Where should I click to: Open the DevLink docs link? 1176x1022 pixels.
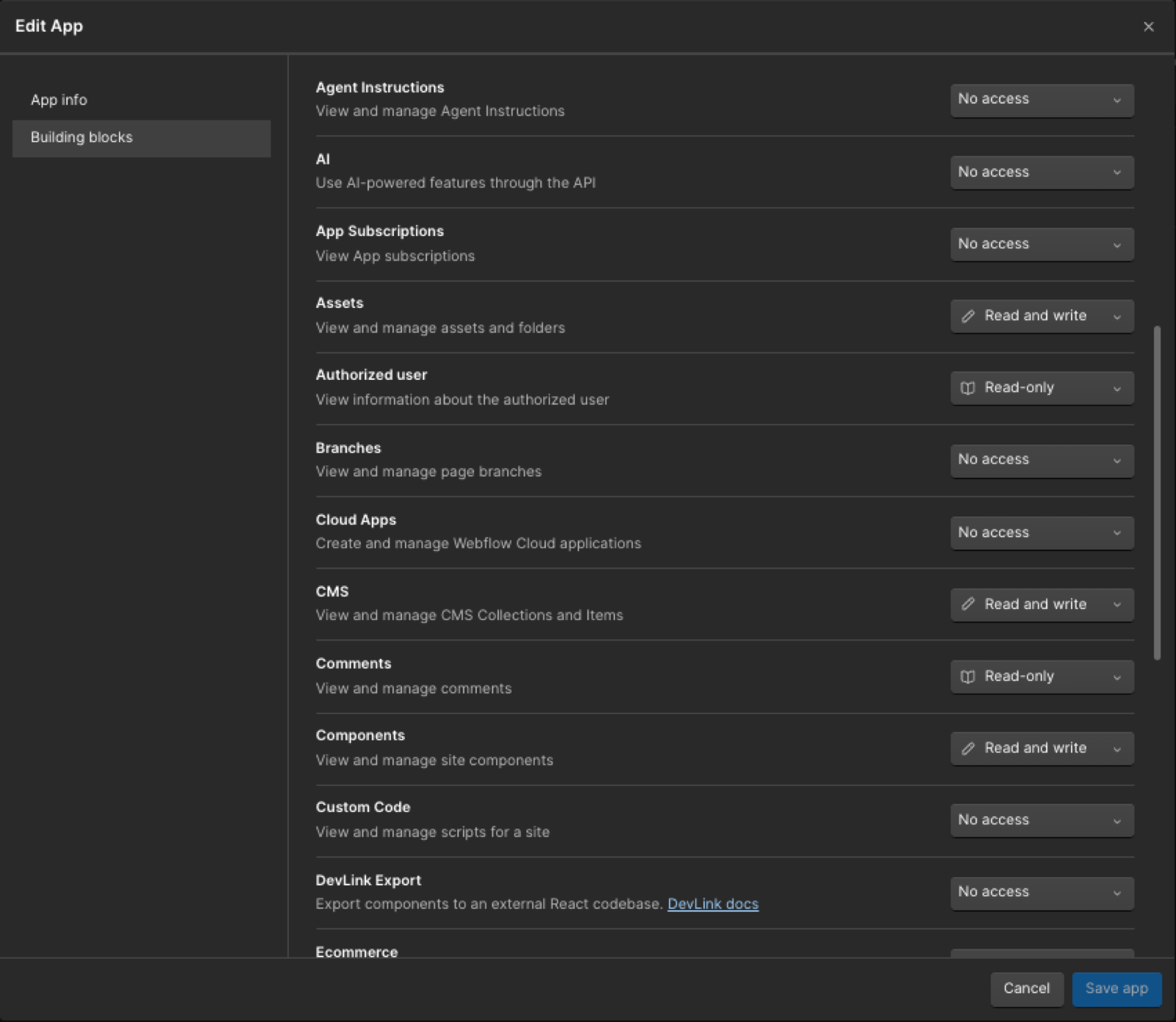[712, 904]
